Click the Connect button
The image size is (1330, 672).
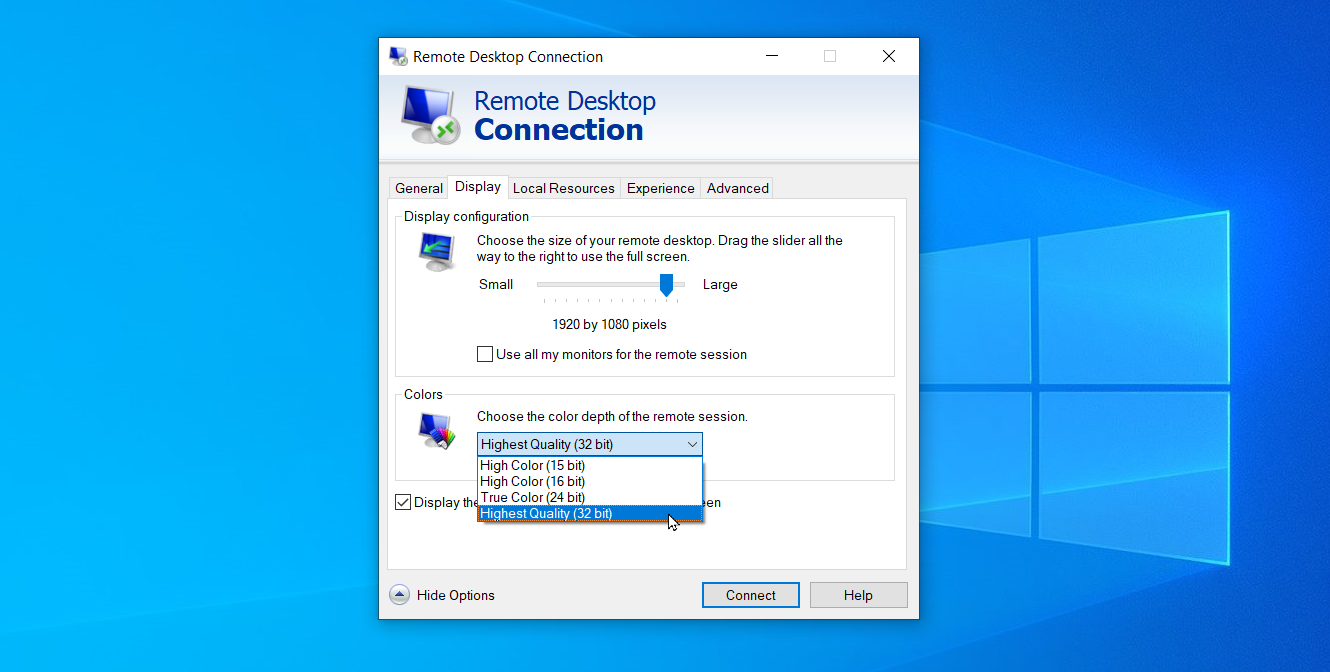pos(751,595)
